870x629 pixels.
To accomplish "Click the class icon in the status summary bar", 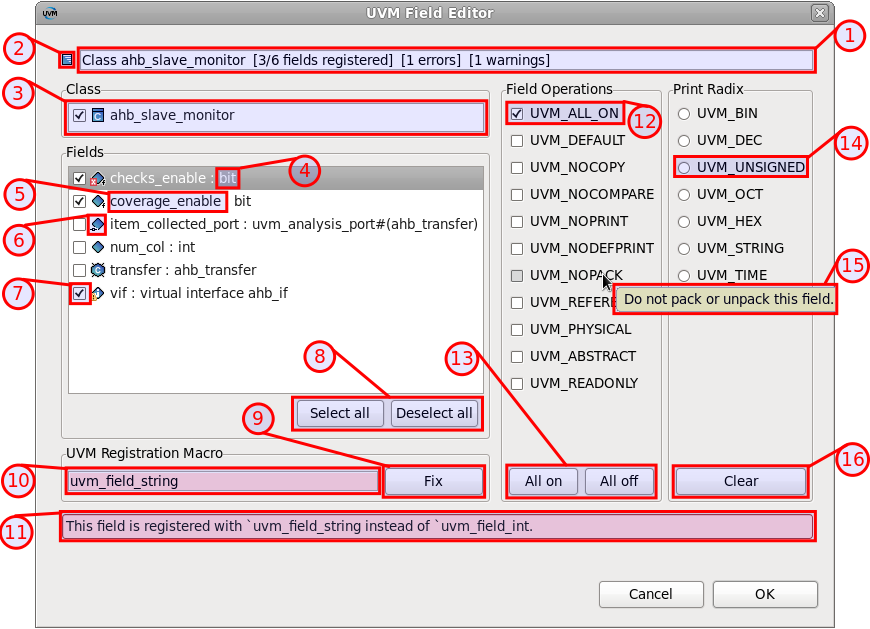I will click(x=65, y=60).
